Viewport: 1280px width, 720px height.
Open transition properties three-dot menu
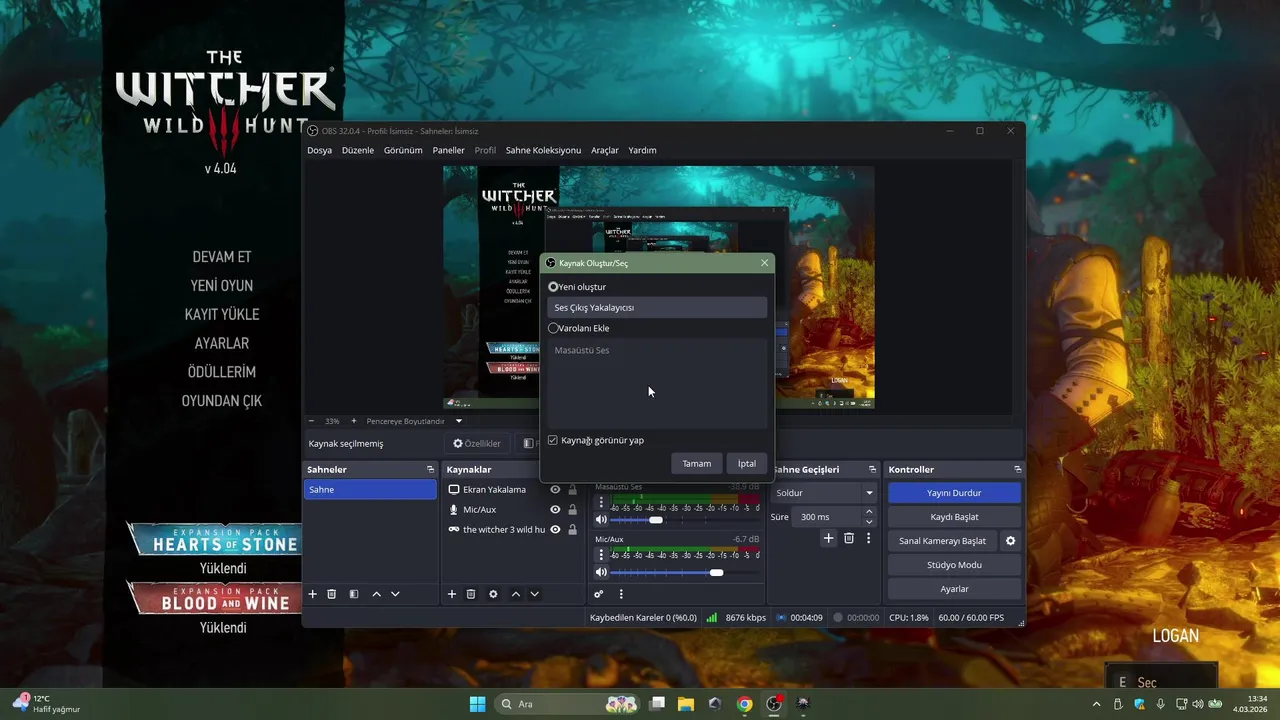point(868,538)
